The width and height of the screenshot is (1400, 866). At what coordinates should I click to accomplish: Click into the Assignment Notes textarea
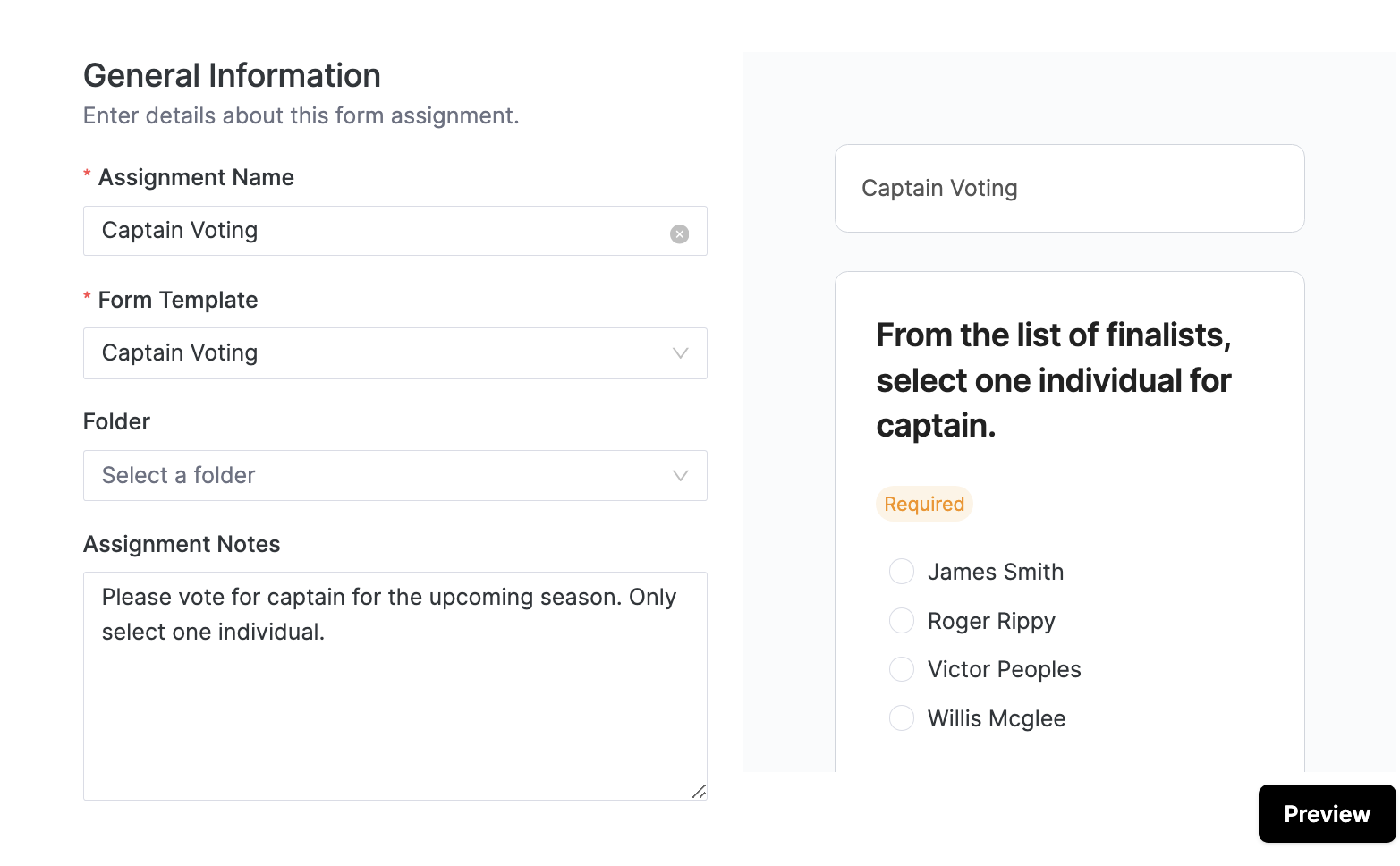(395, 686)
